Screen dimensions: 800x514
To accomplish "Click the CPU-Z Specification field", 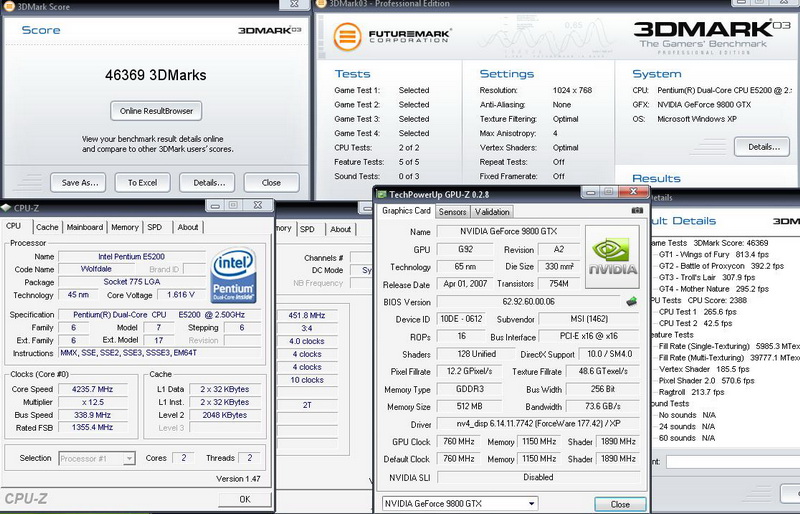I will 159,315.
